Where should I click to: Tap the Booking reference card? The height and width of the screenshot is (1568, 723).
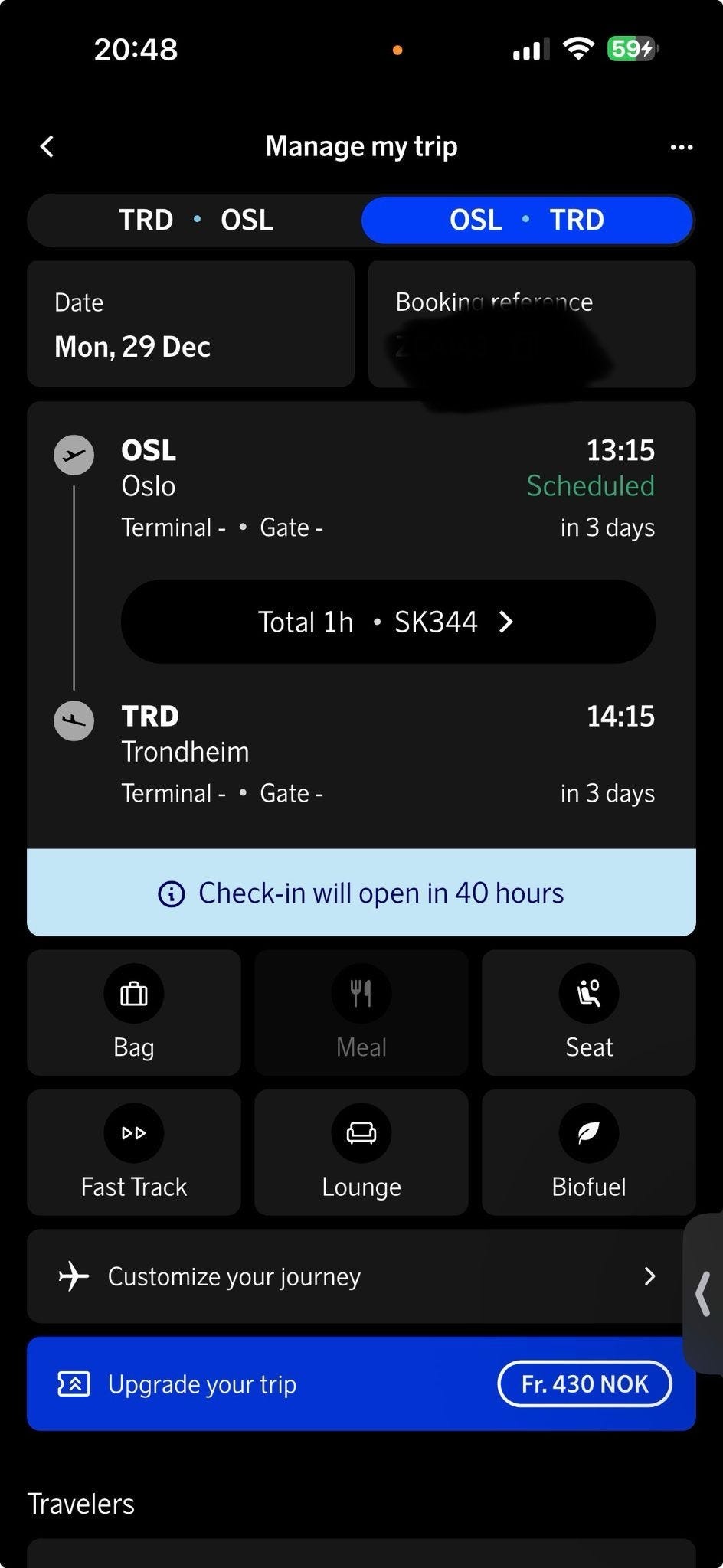pos(532,324)
